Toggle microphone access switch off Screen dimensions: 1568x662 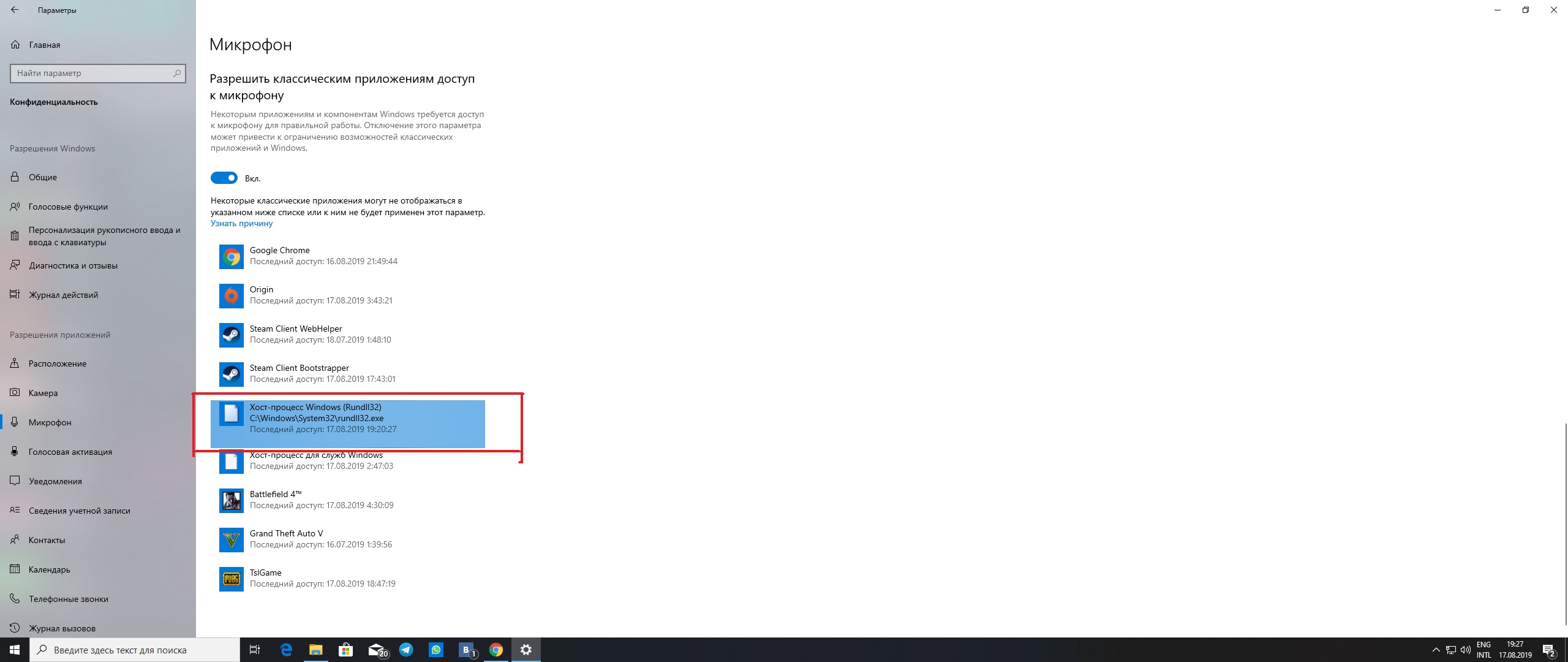pyautogui.click(x=224, y=178)
